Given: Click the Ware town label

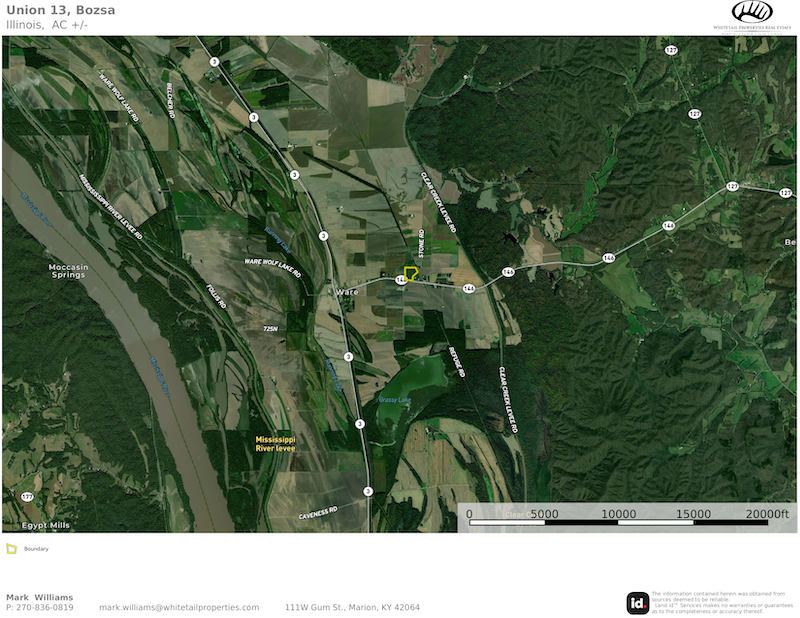Looking at the screenshot, I should coord(347,291).
